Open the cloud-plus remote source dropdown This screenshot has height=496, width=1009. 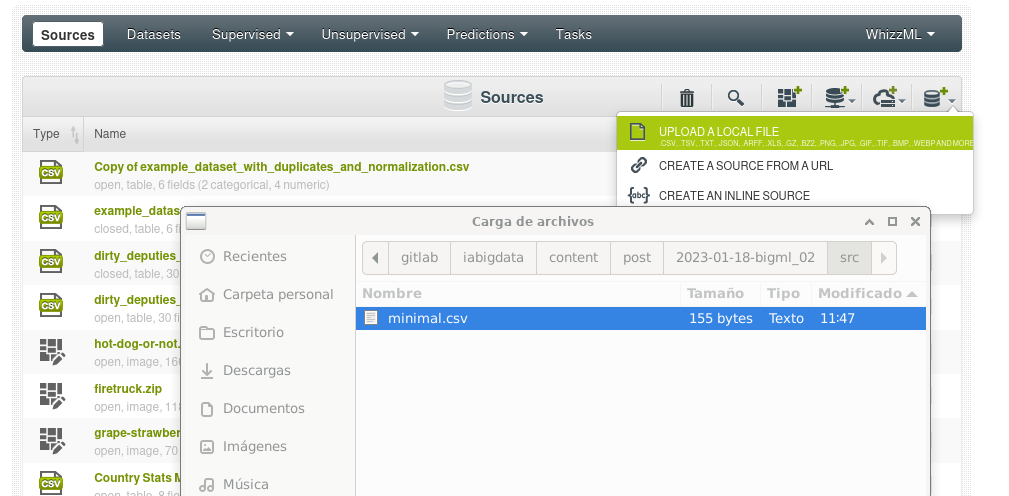[x=888, y=98]
